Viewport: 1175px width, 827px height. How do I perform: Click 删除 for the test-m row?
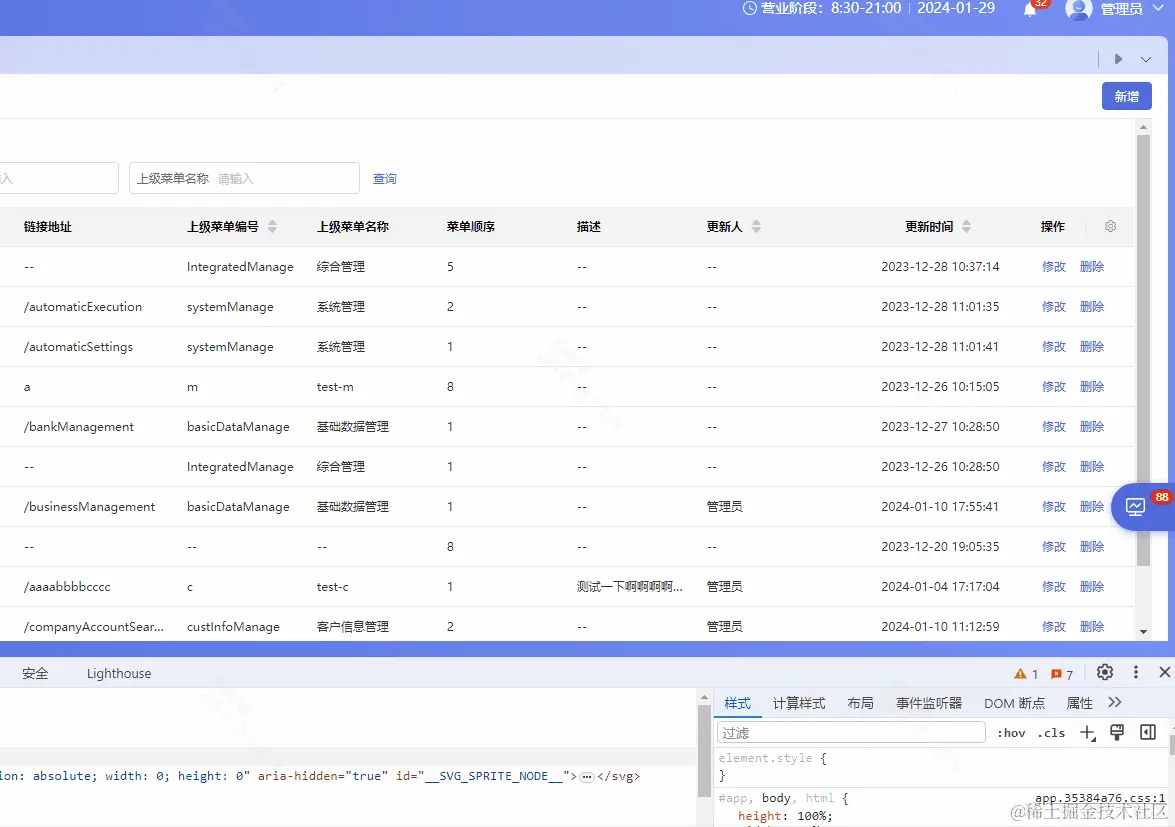pyautogui.click(x=1092, y=387)
